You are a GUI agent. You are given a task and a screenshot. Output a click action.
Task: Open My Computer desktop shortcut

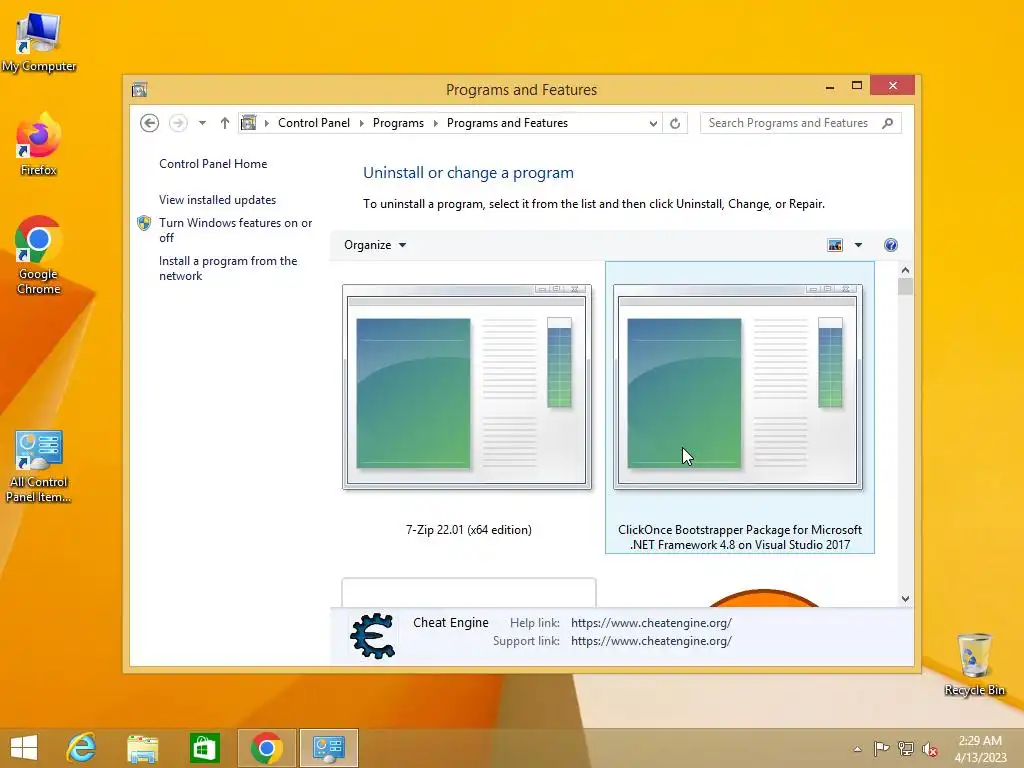tap(39, 41)
